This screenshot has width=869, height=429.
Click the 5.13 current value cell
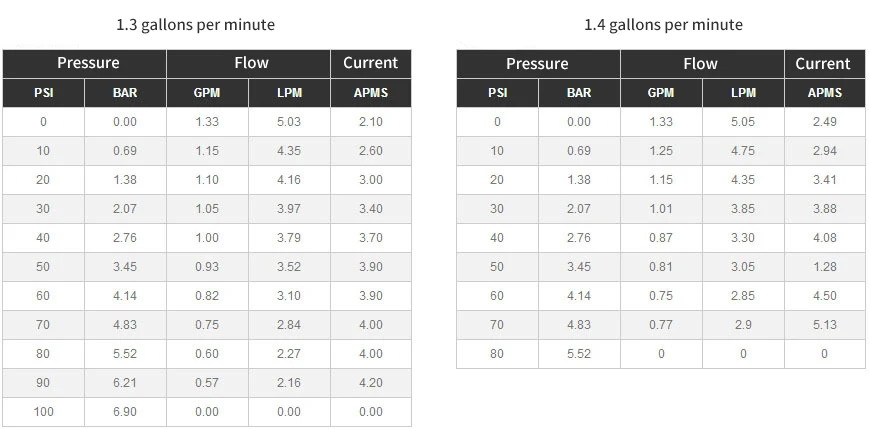click(824, 325)
